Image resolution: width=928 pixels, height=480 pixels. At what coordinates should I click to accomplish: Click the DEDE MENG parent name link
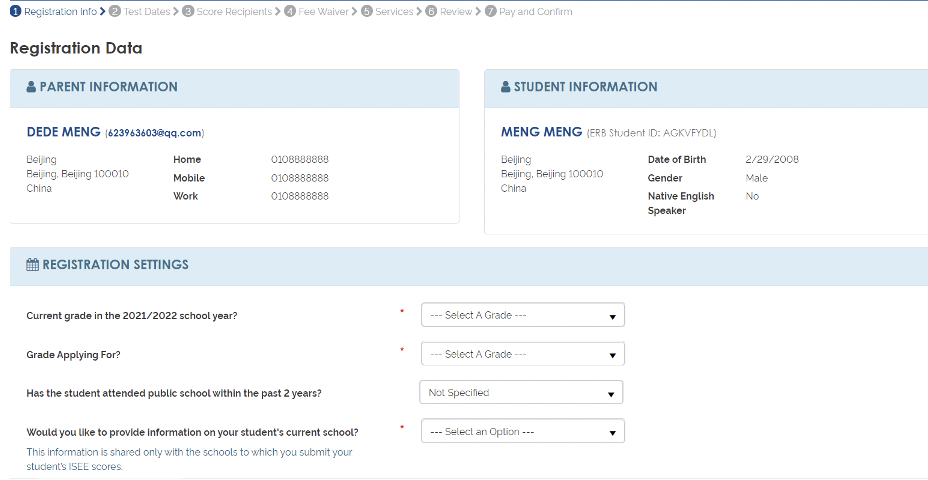click(x=63, y=132)
